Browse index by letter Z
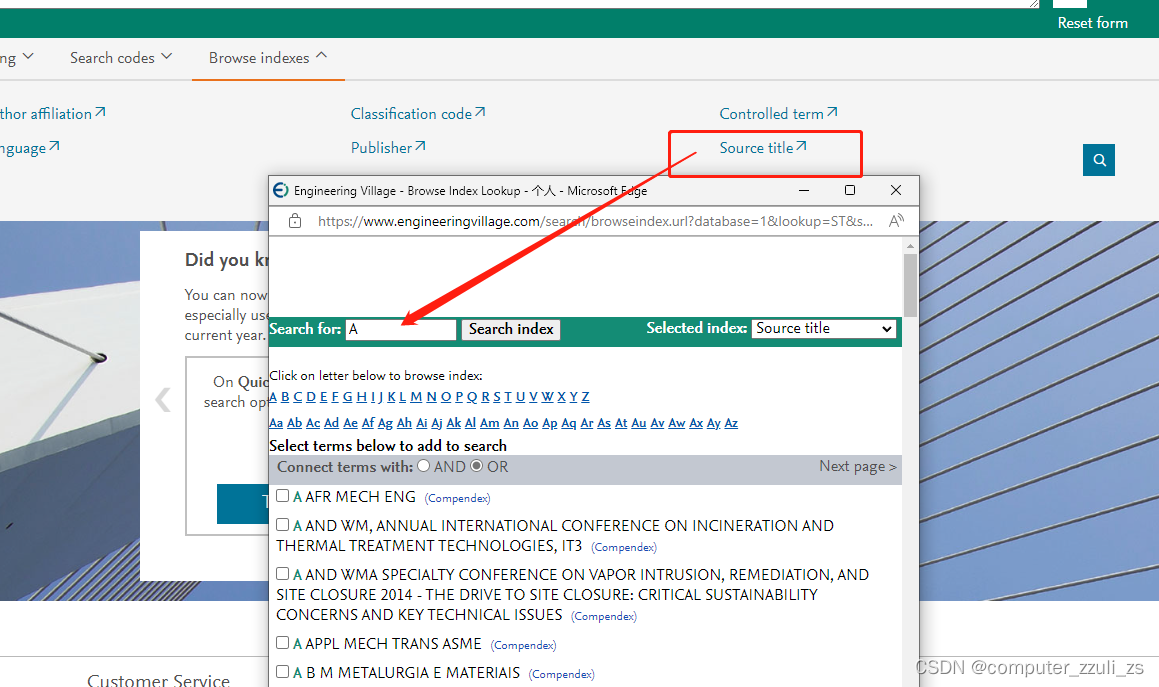This screenshot has height=687, width=1159. 585,397
